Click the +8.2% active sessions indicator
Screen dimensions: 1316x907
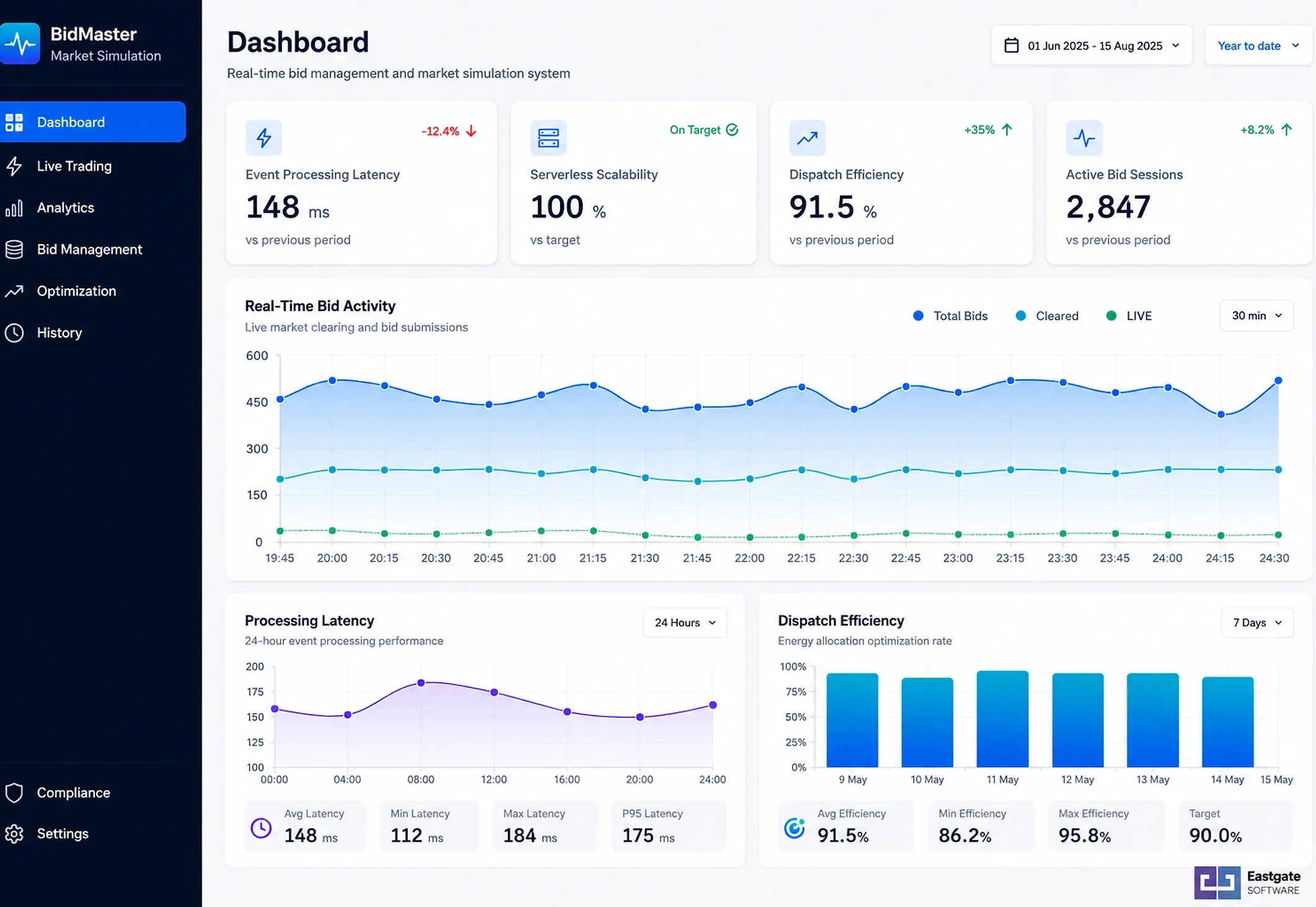[x=1266, y=130]
